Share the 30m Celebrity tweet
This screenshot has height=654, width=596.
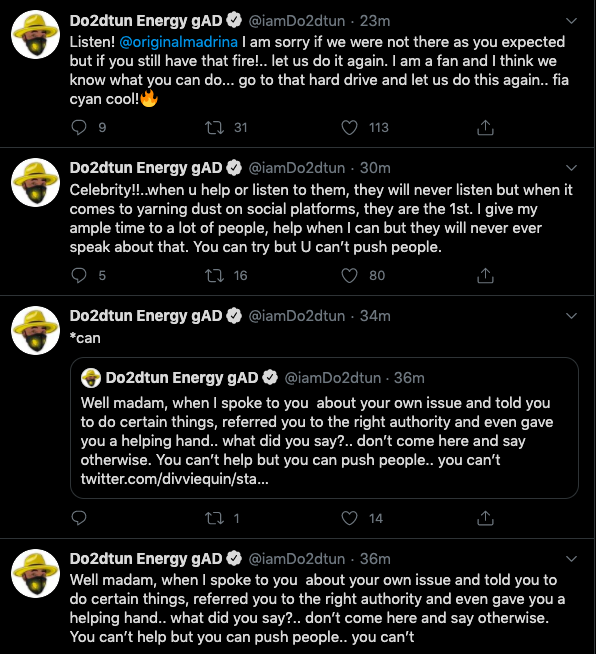pyautogui.click(x=485, y=275)
